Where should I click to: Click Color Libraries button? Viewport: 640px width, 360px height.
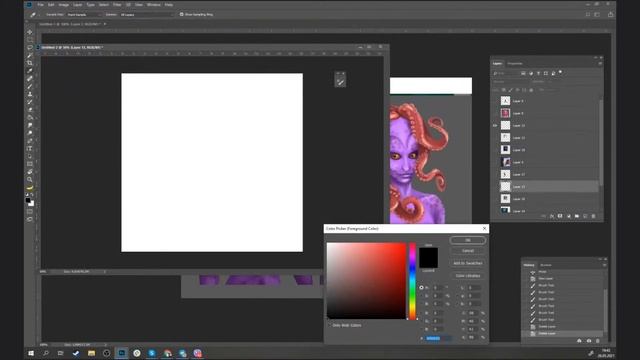(468, 276)
